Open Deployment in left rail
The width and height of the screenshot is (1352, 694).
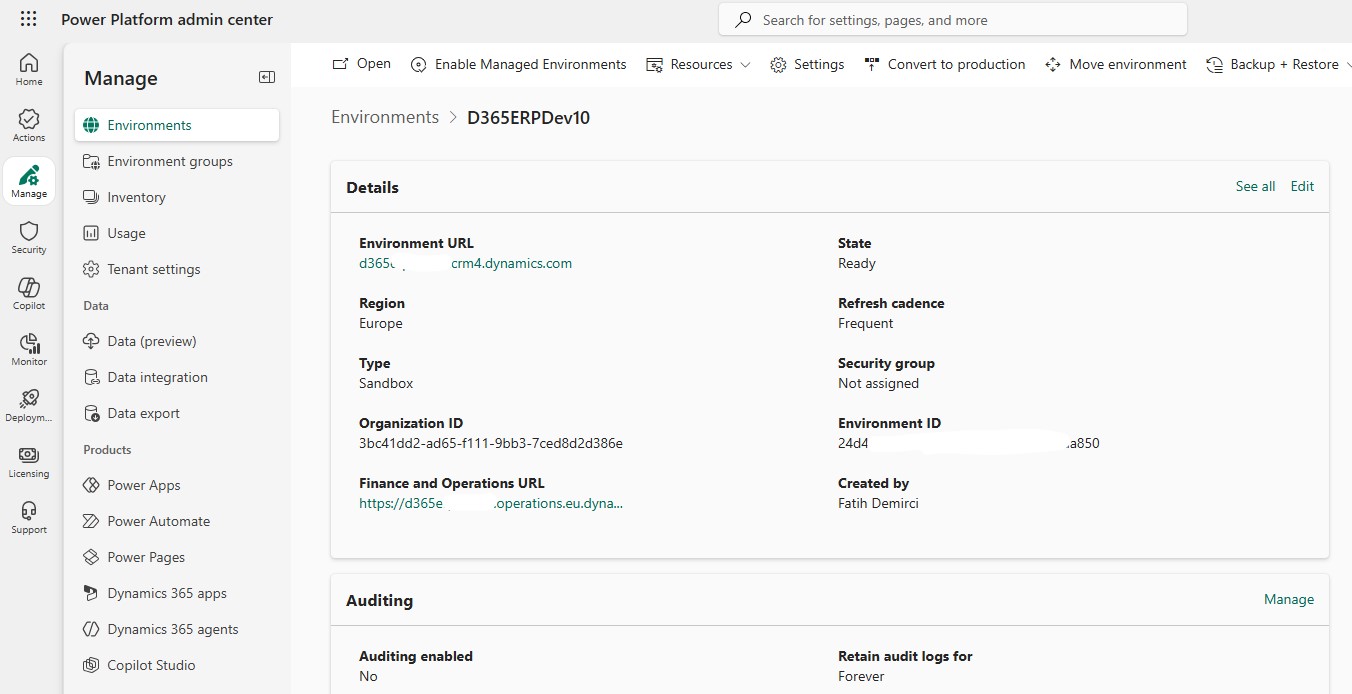[x=29, y=405]
